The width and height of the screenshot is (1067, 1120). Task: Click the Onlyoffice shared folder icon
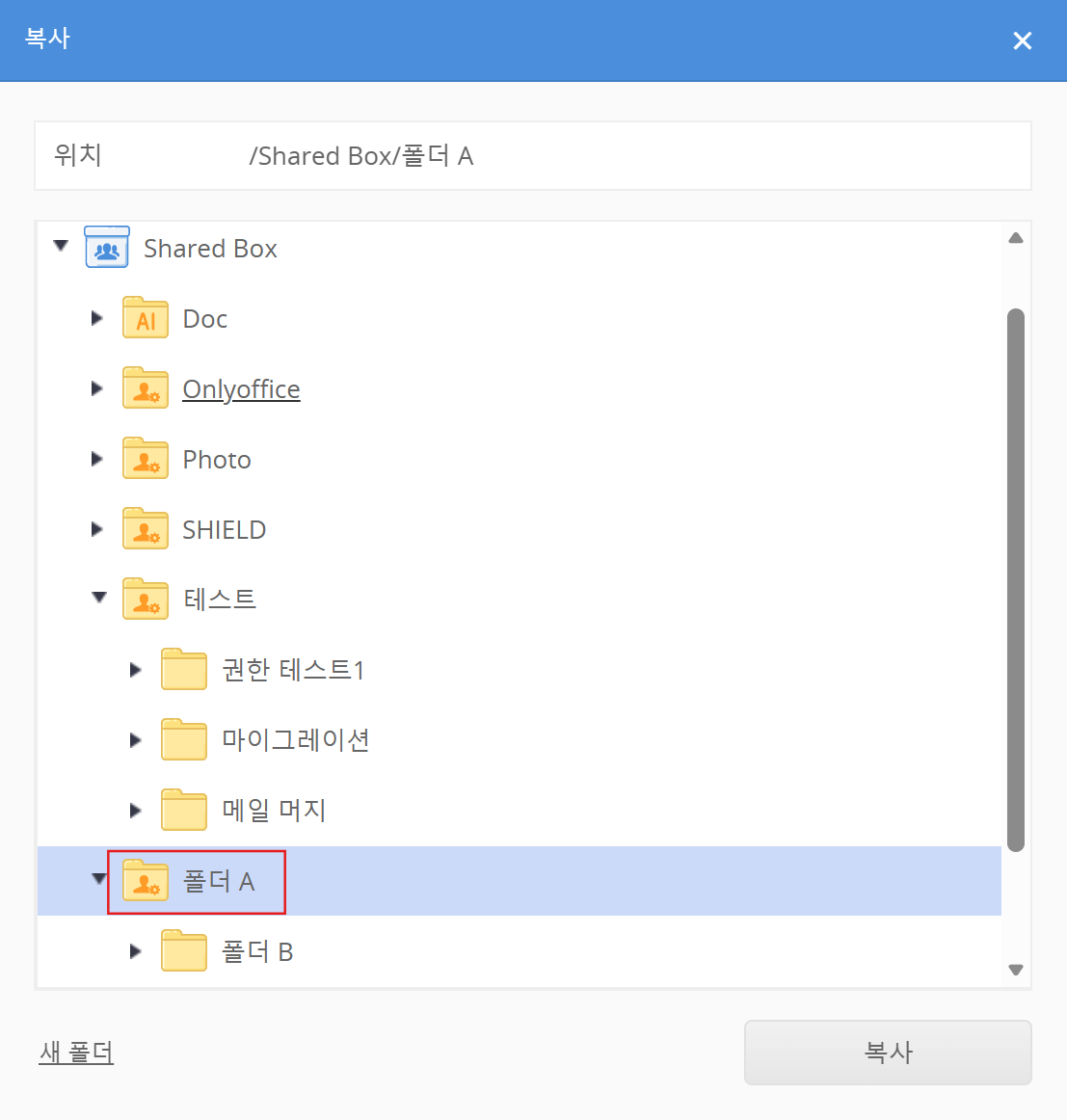(146, 389)
